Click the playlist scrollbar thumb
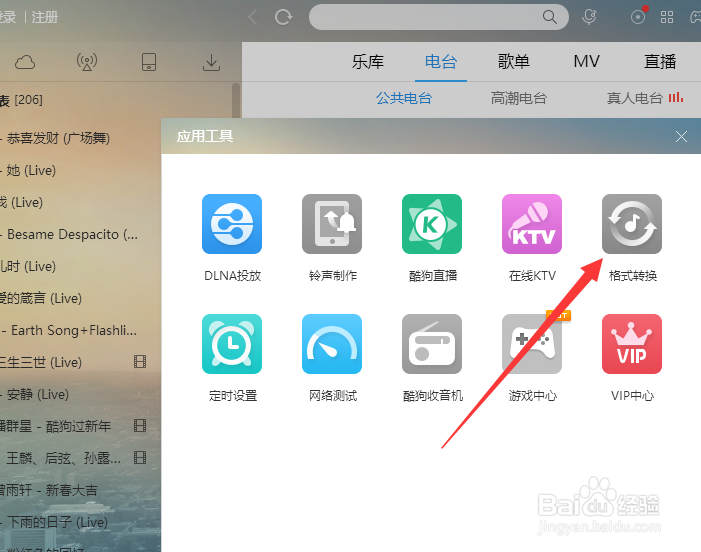701x552 pixels. pos(236,101)
